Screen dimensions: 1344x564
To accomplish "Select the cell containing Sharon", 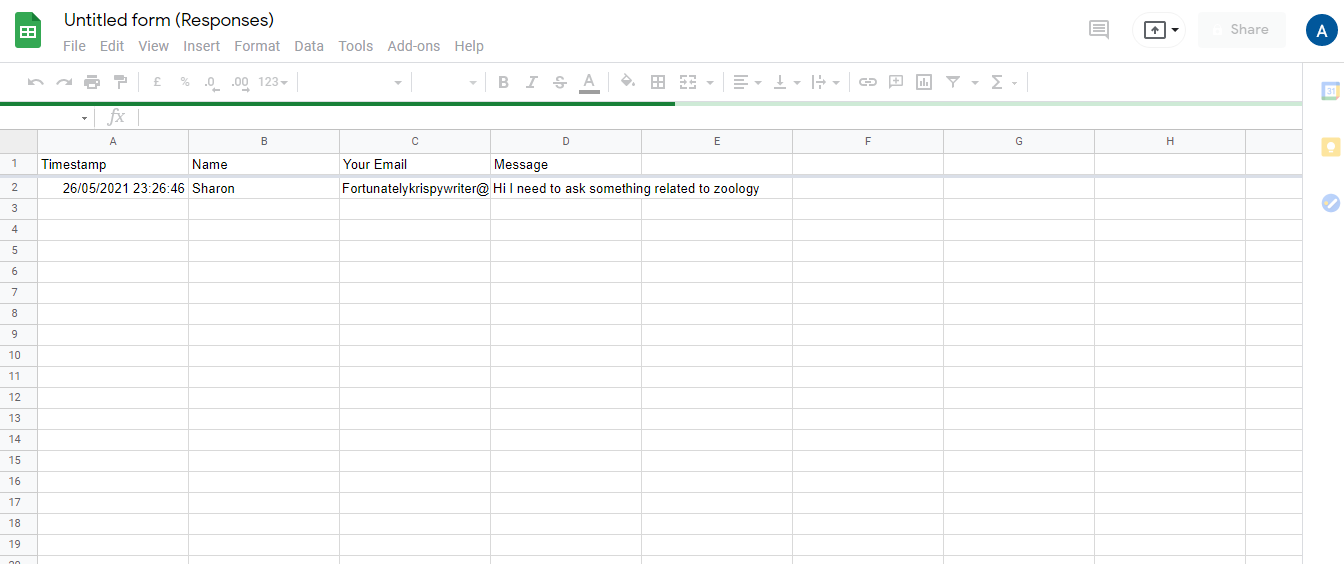I will [264, 188].
